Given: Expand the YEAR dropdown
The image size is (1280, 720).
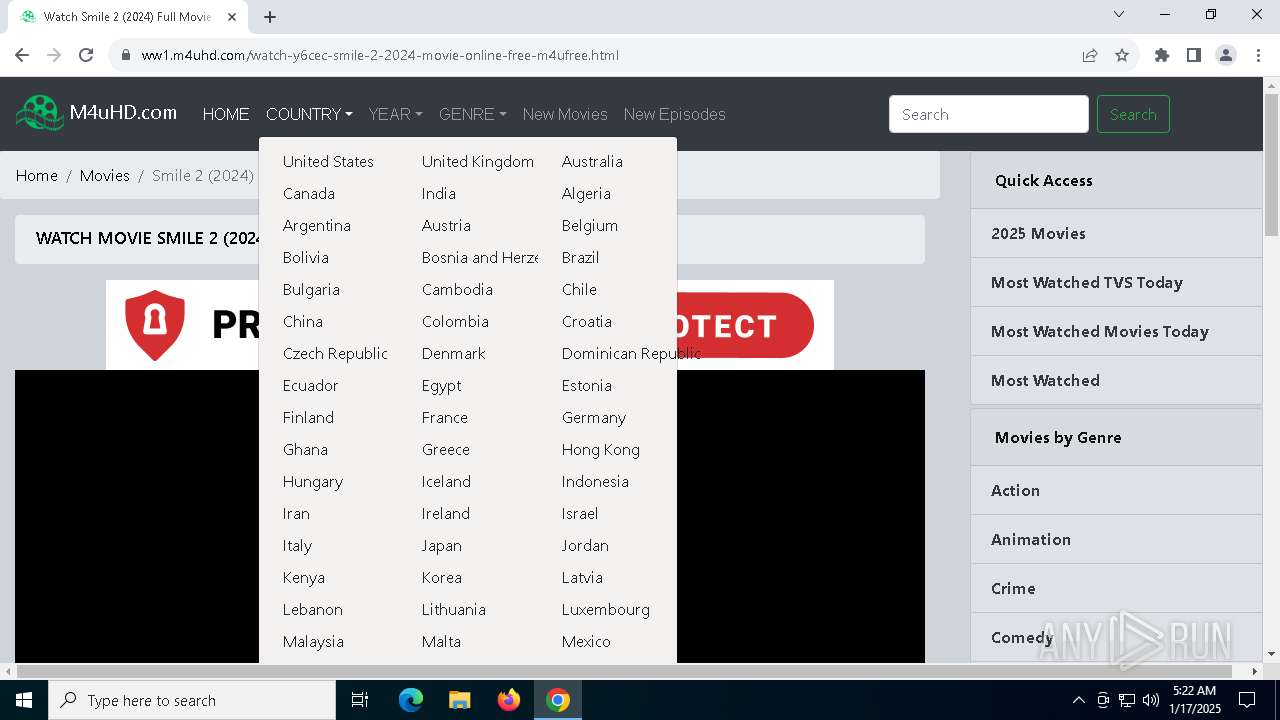Looking at the screenshot, I should [x=395, y=114].
